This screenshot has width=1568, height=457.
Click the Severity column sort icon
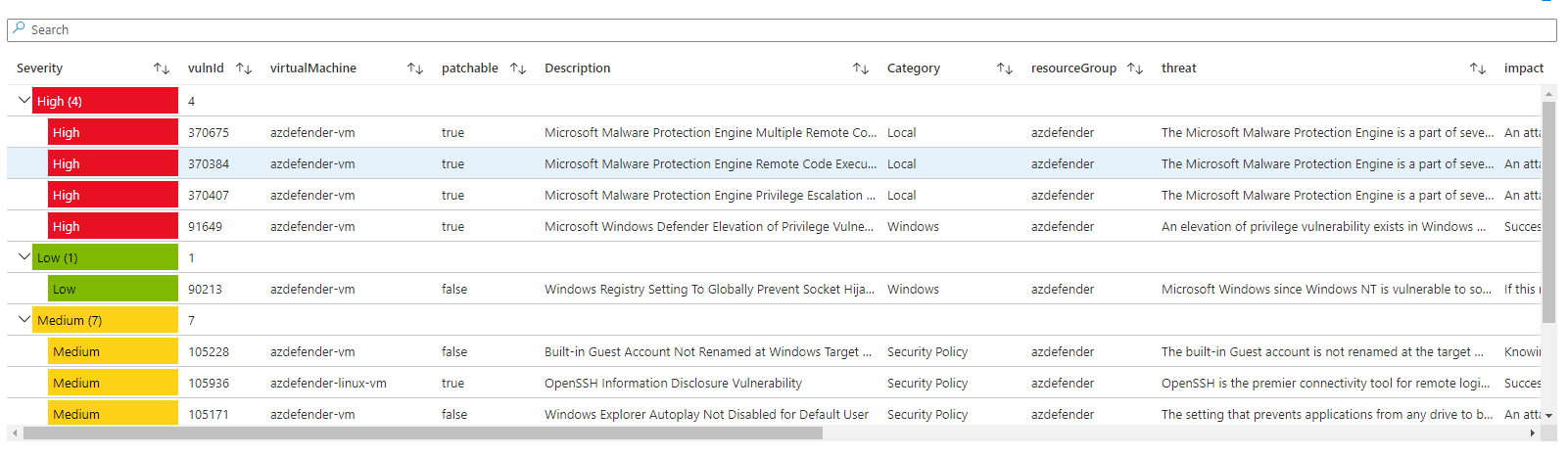162,69
